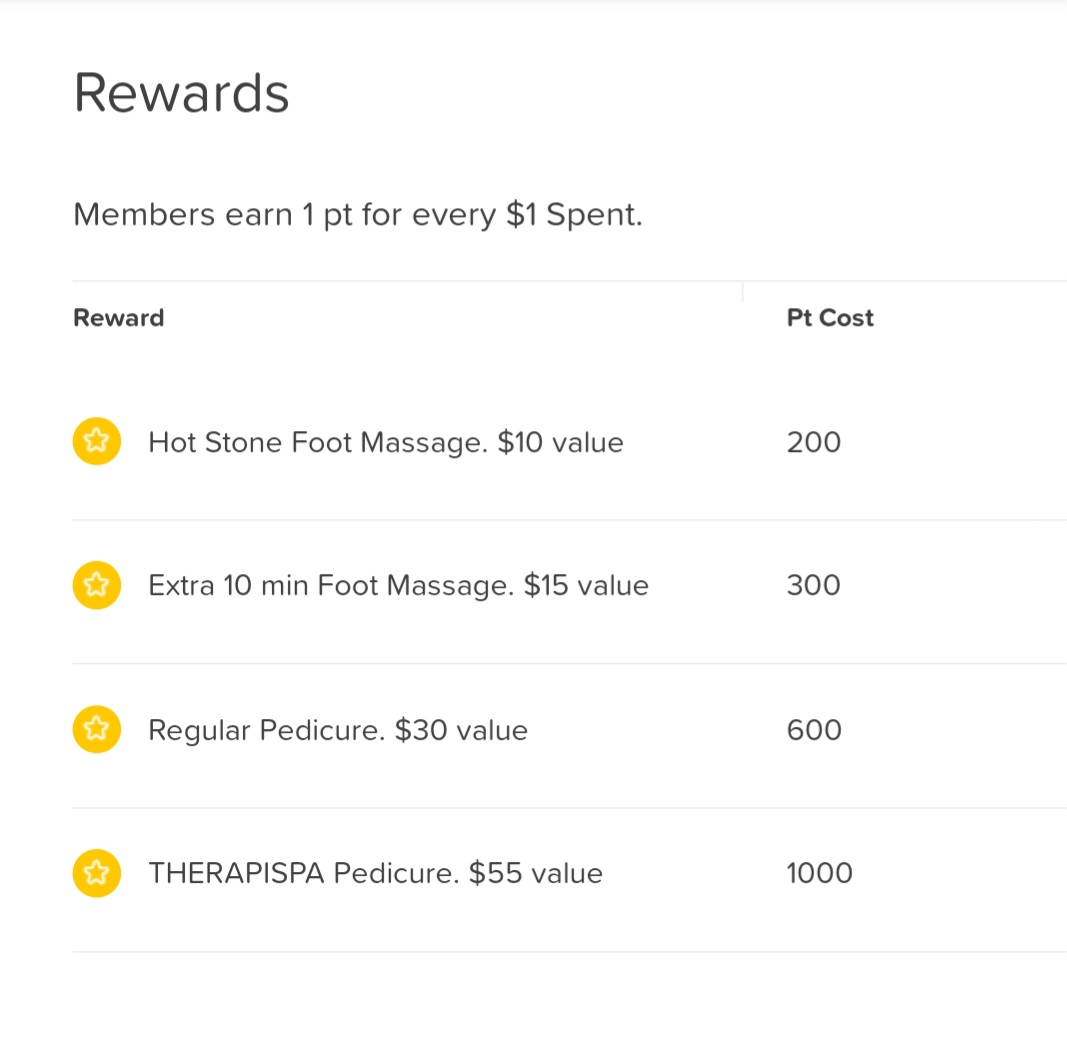Click the 1000 point cost value

tap(820, 873)
